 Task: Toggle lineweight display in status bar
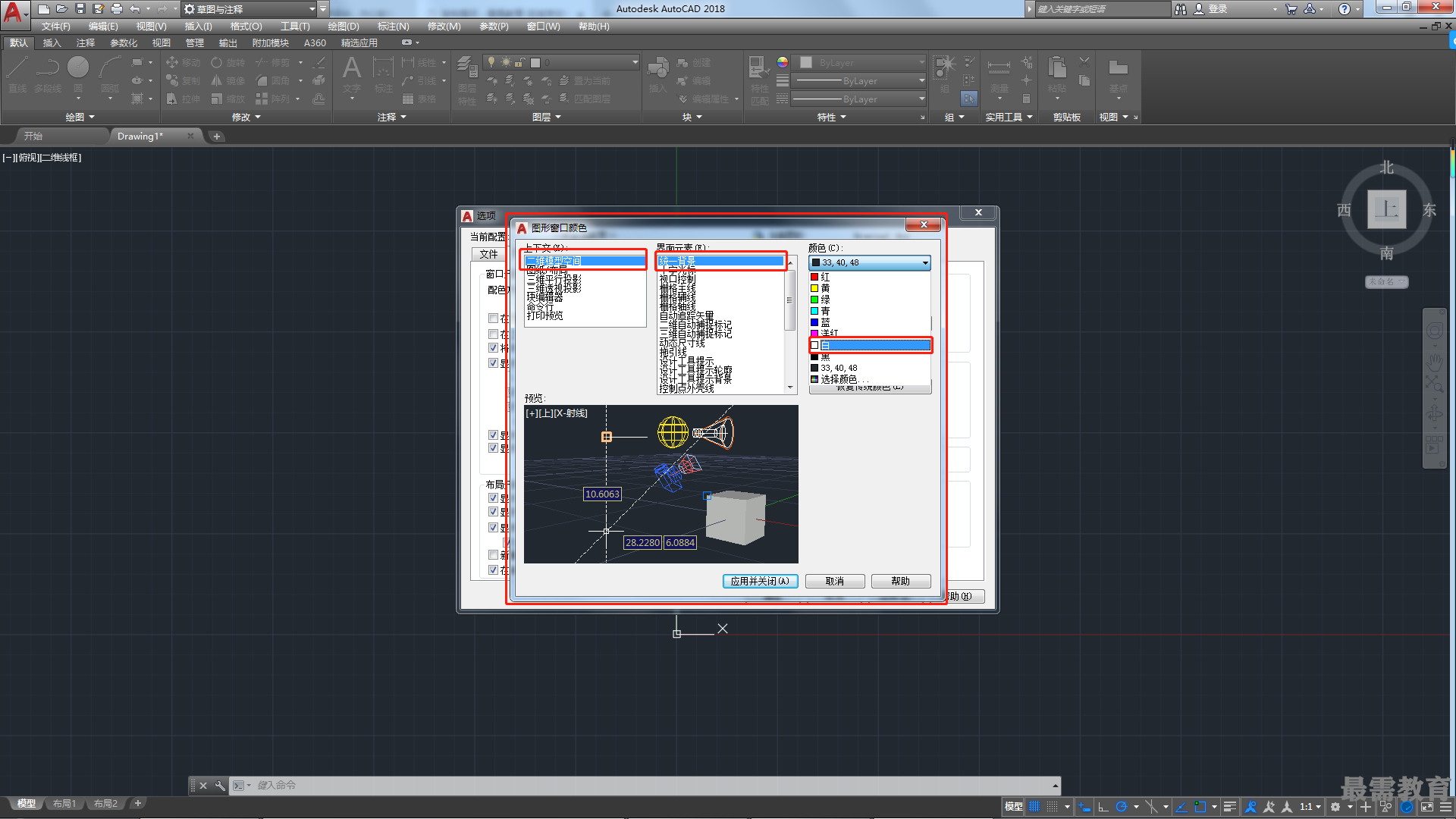click(1230, 807)
